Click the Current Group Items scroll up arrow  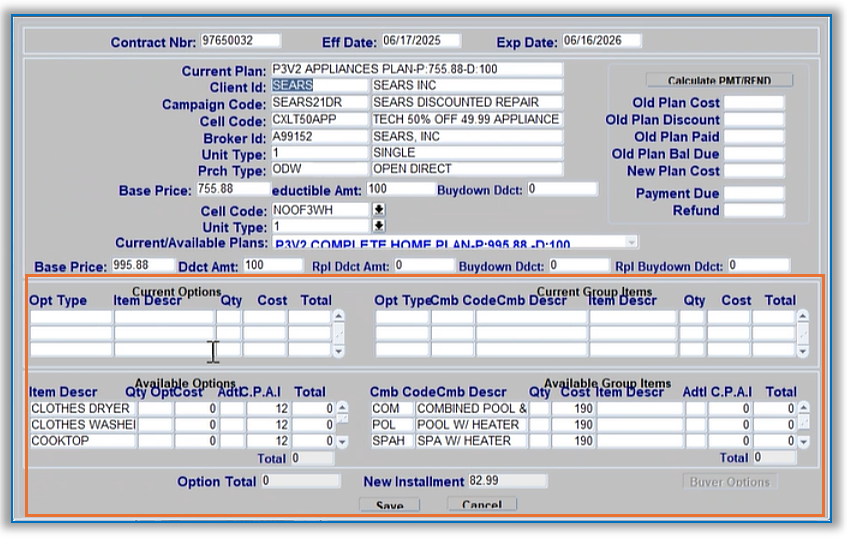point(803,316)
